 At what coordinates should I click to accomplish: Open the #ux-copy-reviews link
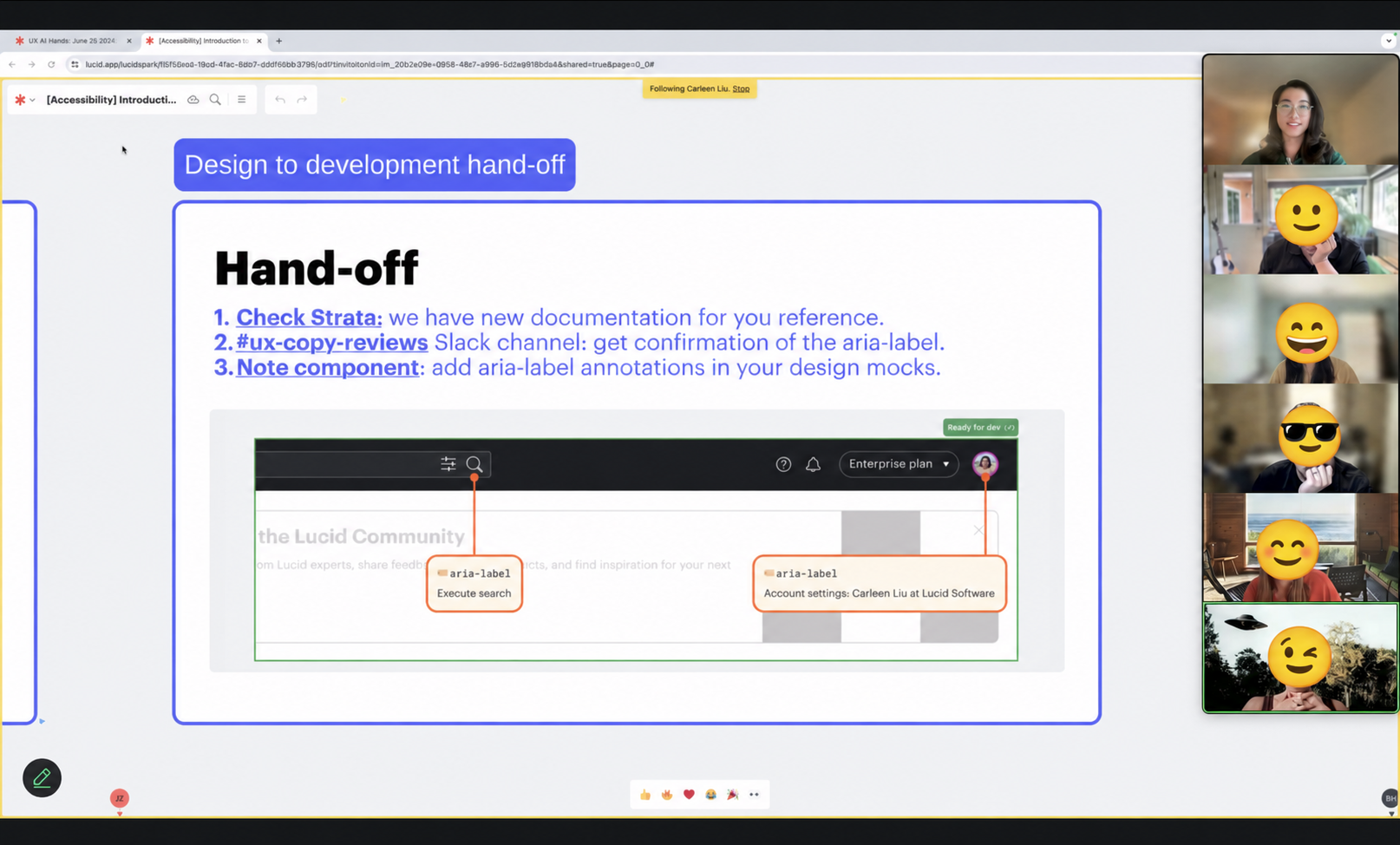tap(332, 343)
